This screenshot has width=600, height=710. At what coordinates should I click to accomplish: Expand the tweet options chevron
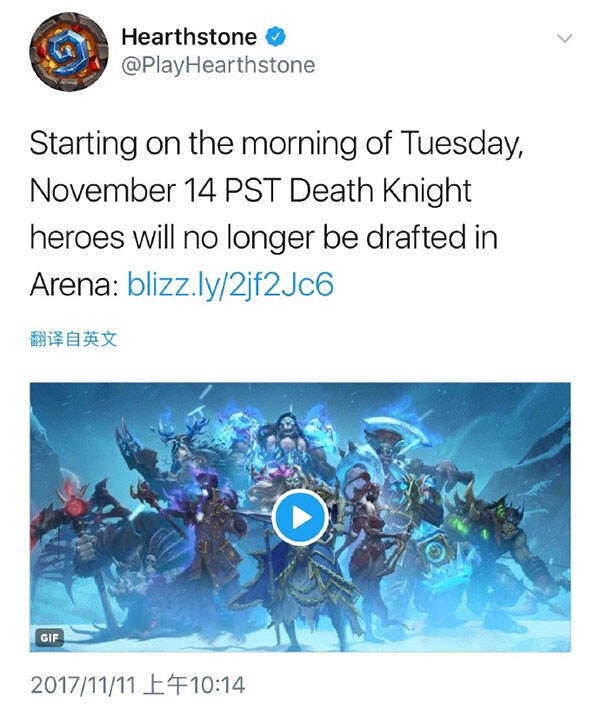tap(565, 38)
